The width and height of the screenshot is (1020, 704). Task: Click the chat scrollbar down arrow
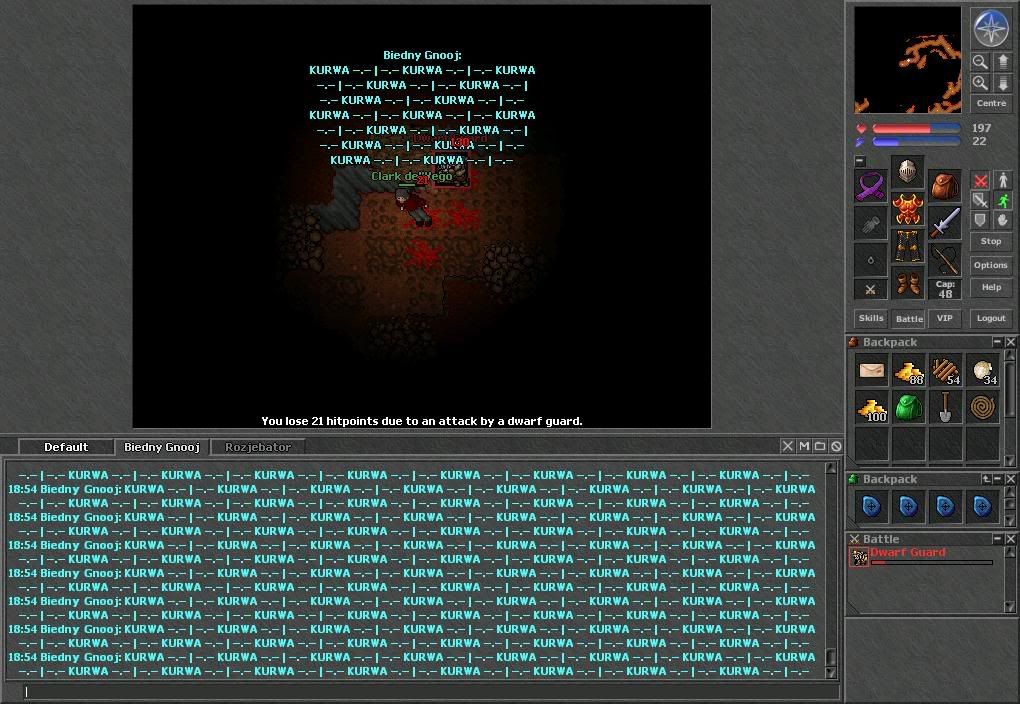click(x=831, y=672)
